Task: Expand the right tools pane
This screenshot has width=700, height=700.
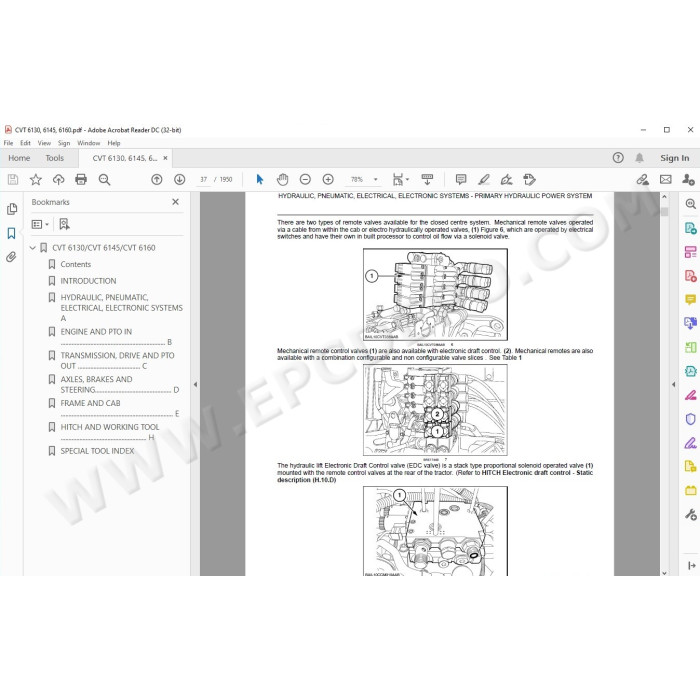Action: click(692, 566)
